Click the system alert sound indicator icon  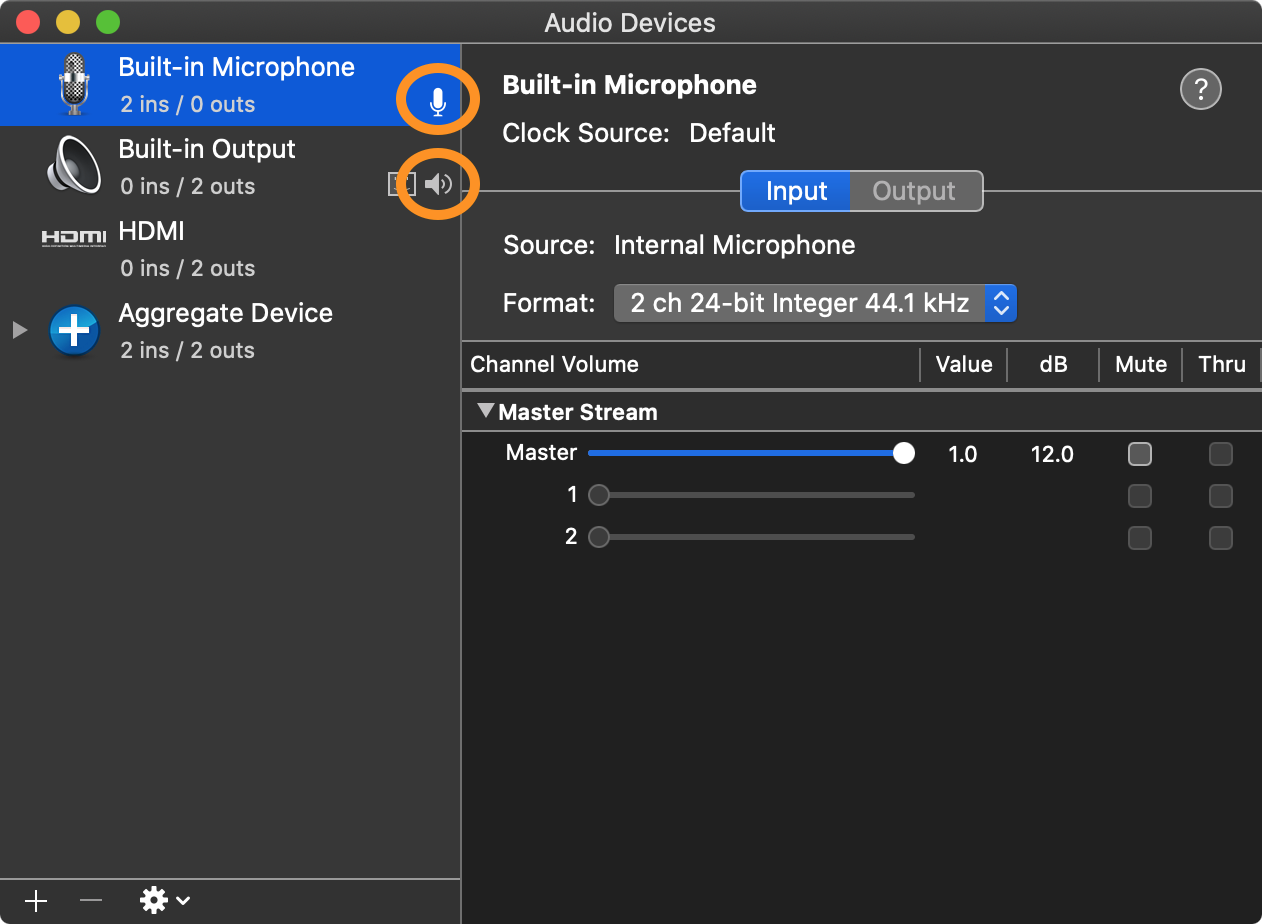click(401, 184)
